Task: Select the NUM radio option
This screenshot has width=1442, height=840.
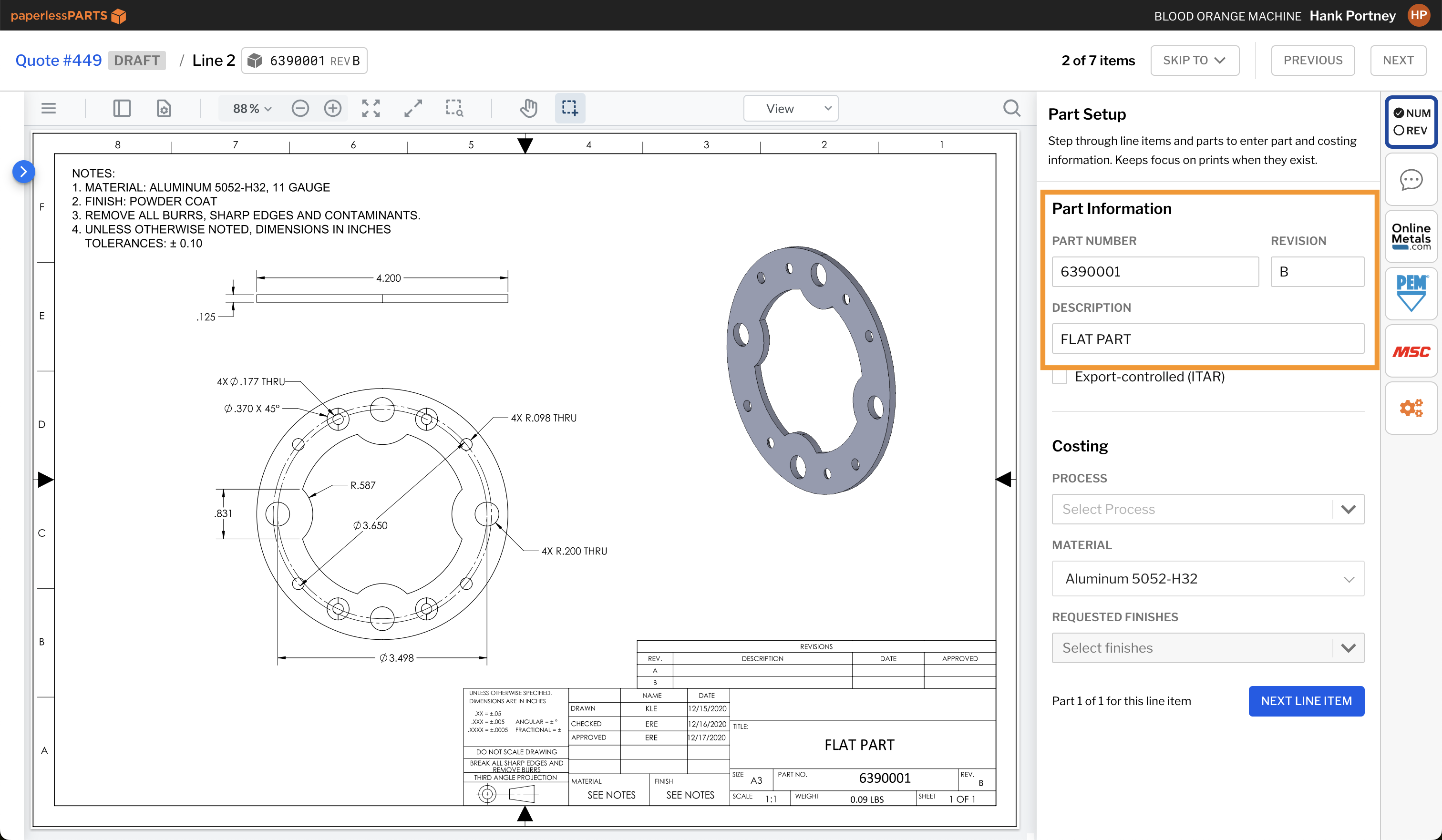Action: pyautogui.click(x=1397, y=113)
